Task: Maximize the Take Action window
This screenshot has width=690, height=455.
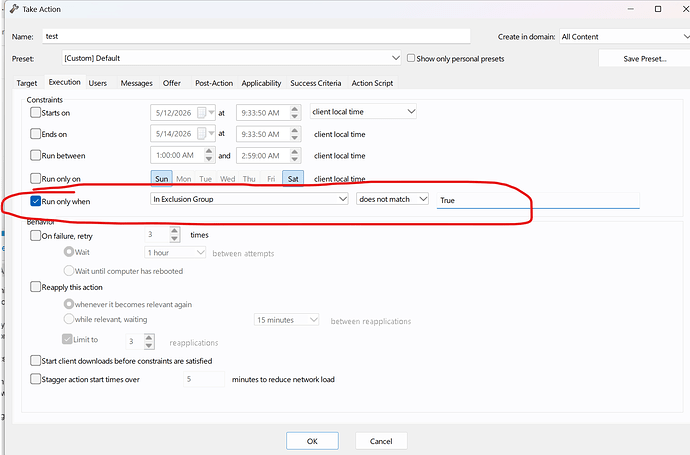Action: tap(658, 9)
